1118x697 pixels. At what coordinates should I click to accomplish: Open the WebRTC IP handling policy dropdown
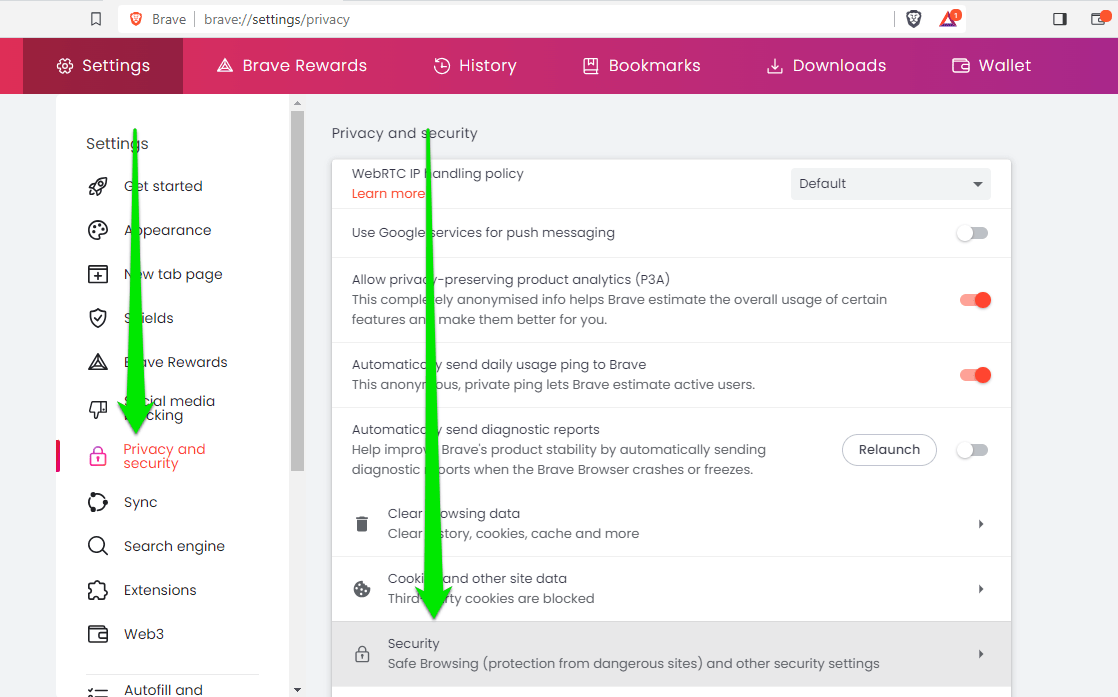click(891, 184)
